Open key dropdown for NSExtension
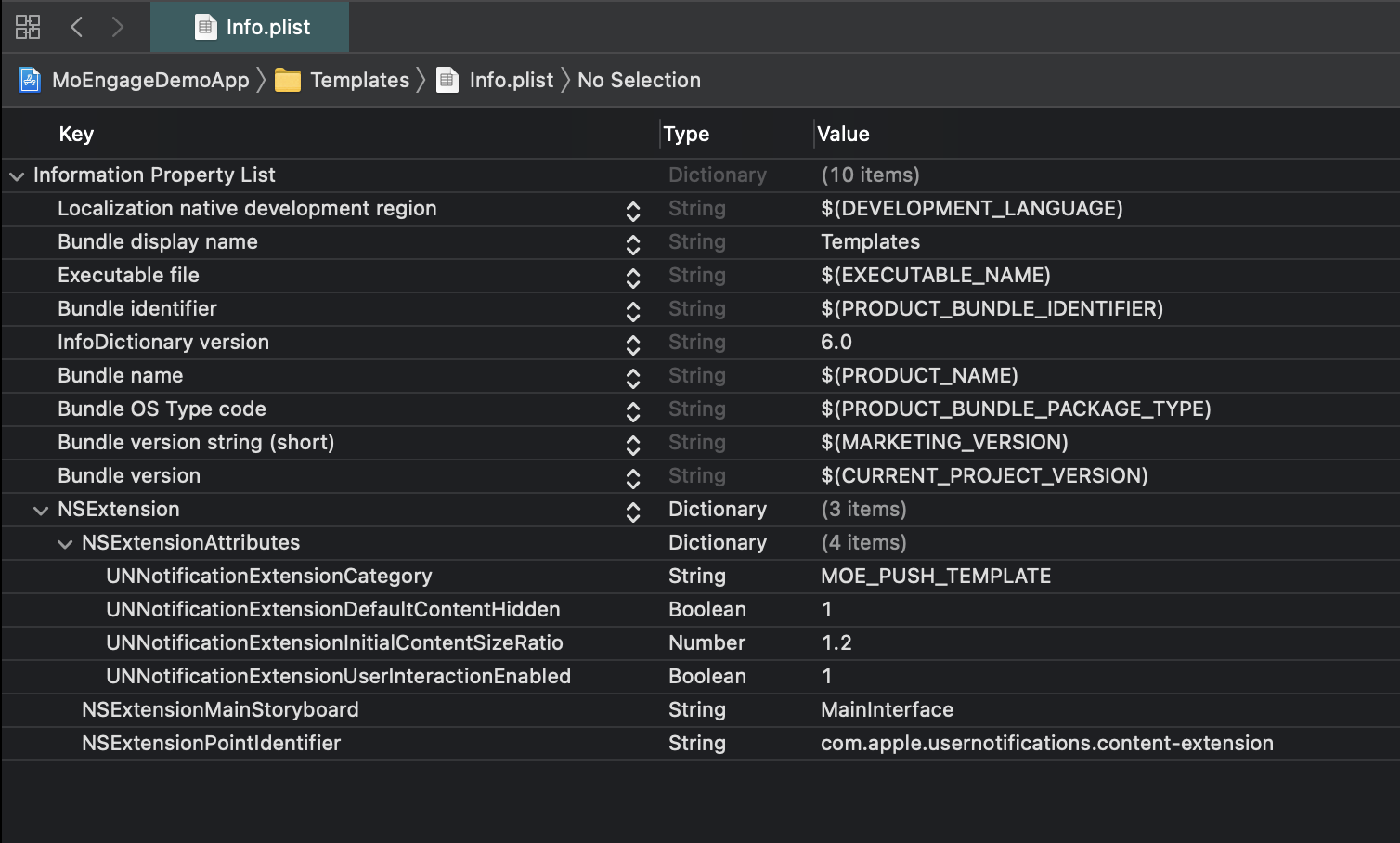Viewport: 1400px width, 843px height. (632, 510)
